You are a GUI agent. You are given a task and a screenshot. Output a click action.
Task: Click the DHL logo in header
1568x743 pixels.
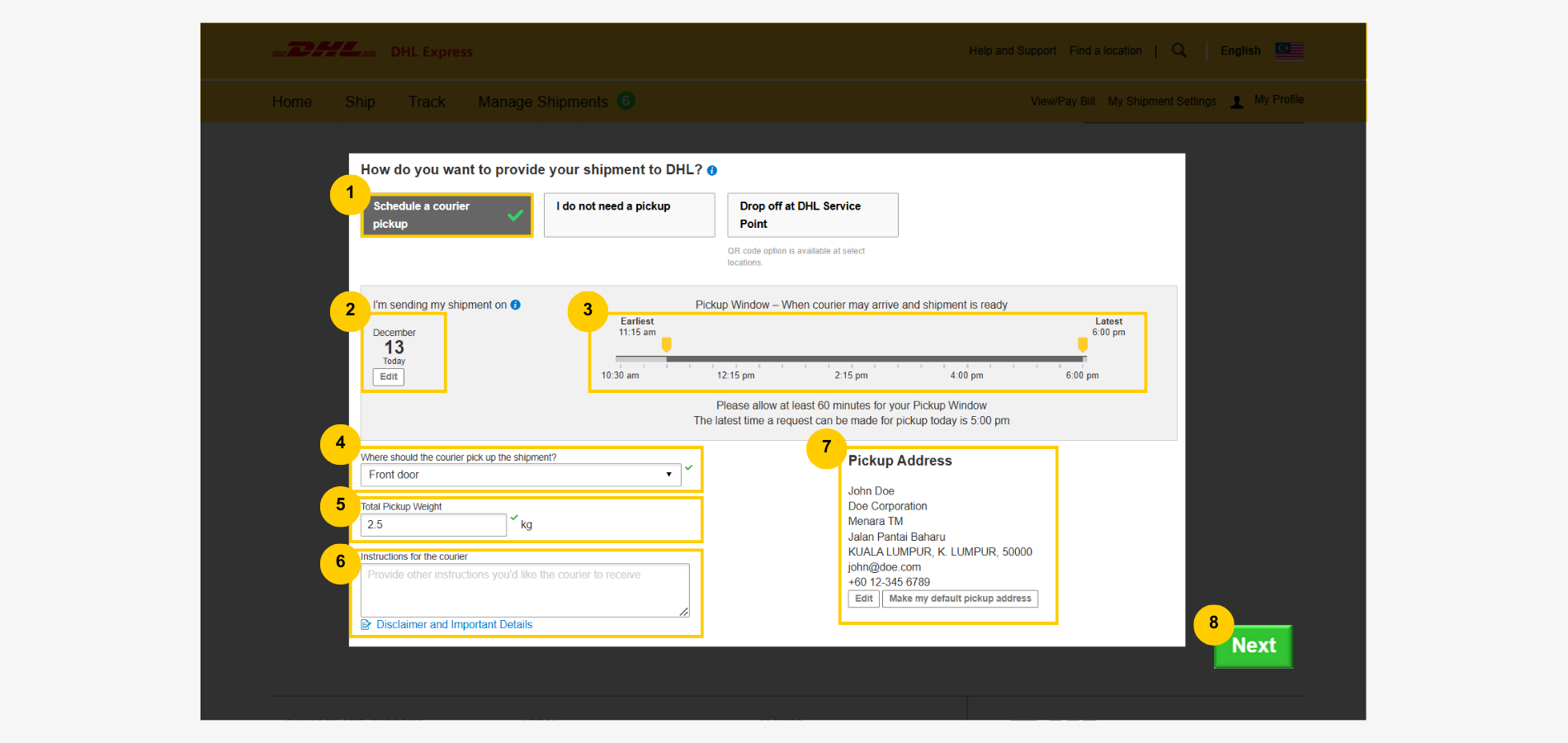pyautogui.click(x=324, y=50)
